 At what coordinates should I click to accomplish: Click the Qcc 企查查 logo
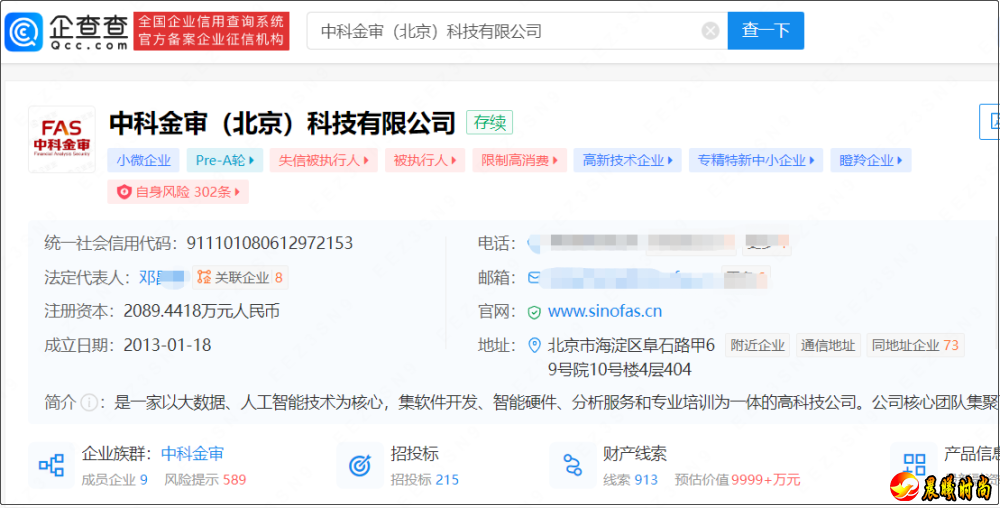click(x=67, y=31)
